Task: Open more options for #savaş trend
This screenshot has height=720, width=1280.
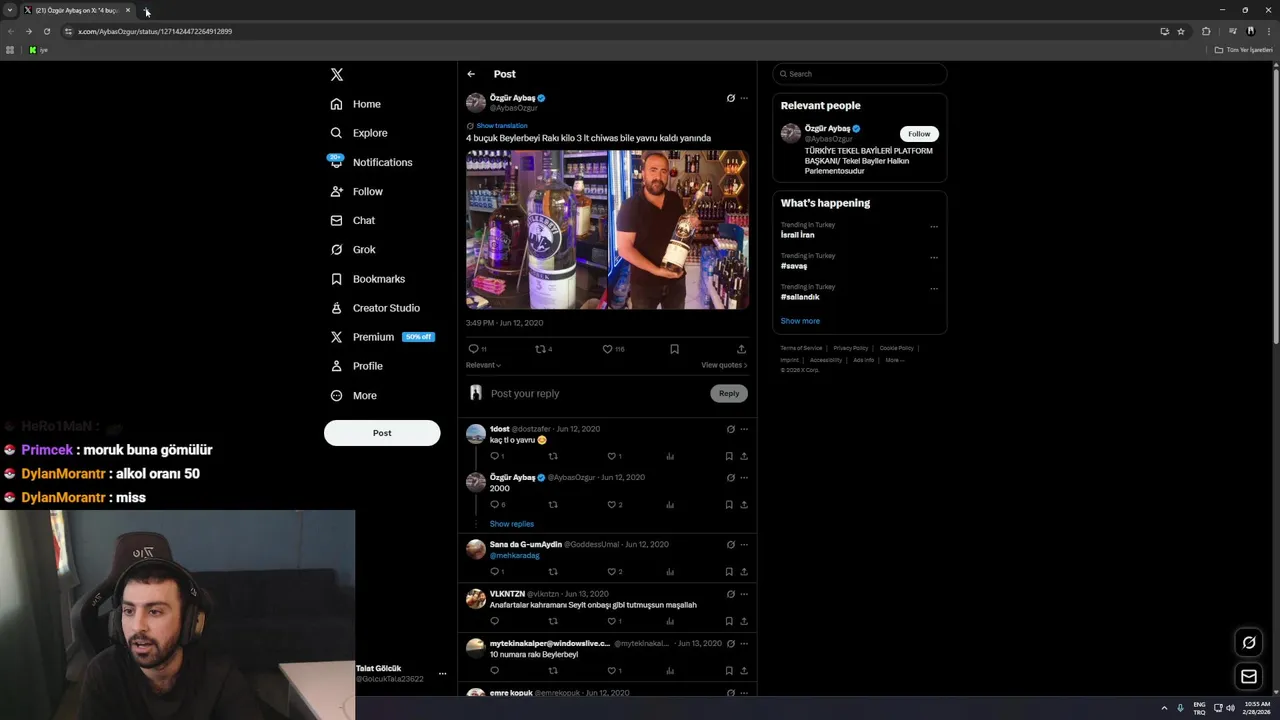Action: pyautogui.click(x=934, y=257)
